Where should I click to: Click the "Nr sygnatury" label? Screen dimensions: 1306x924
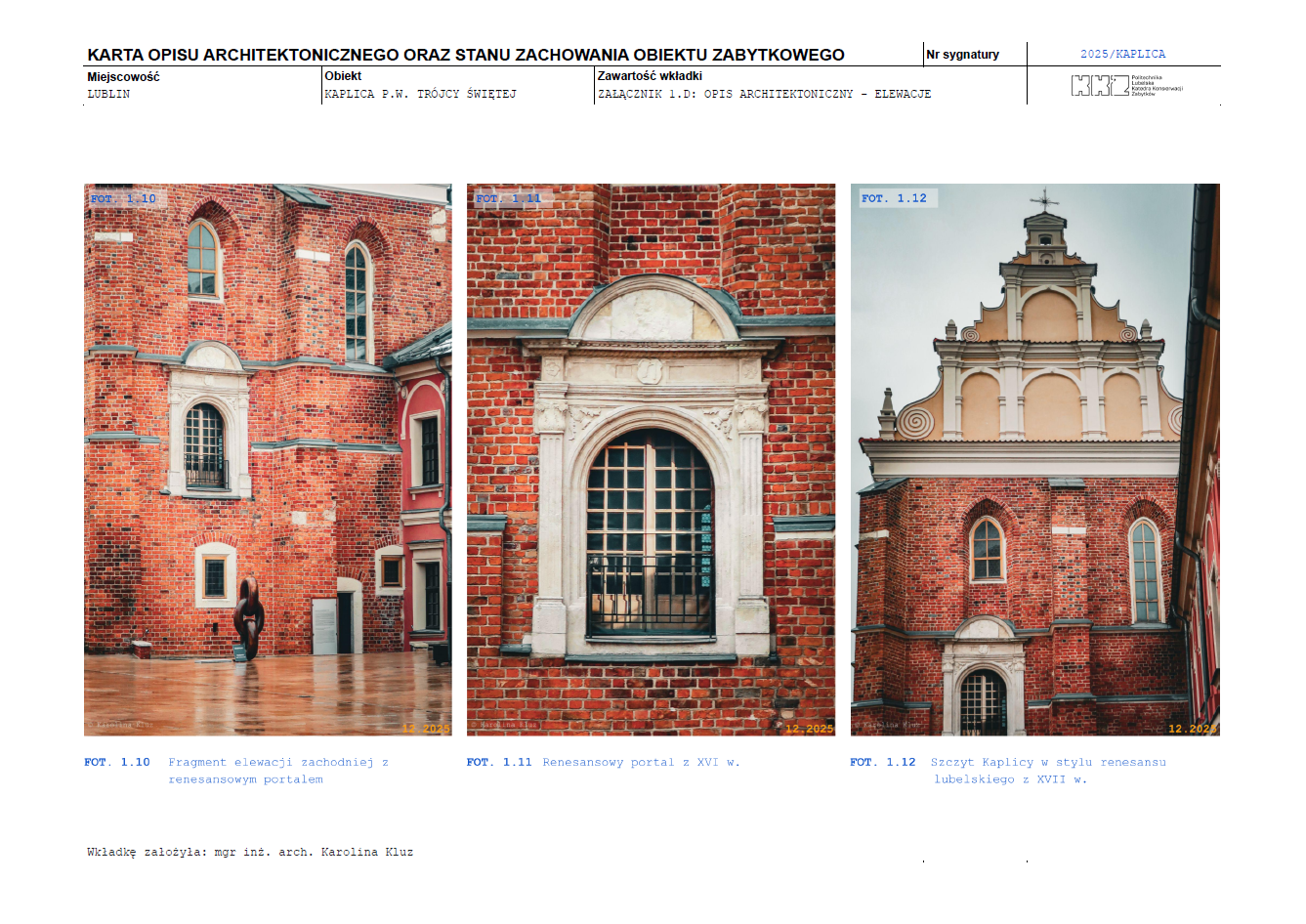tap(962, 55)
